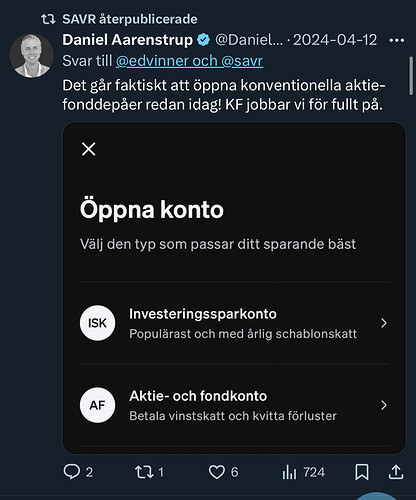Open the @edvinner och @savr link

189,61
